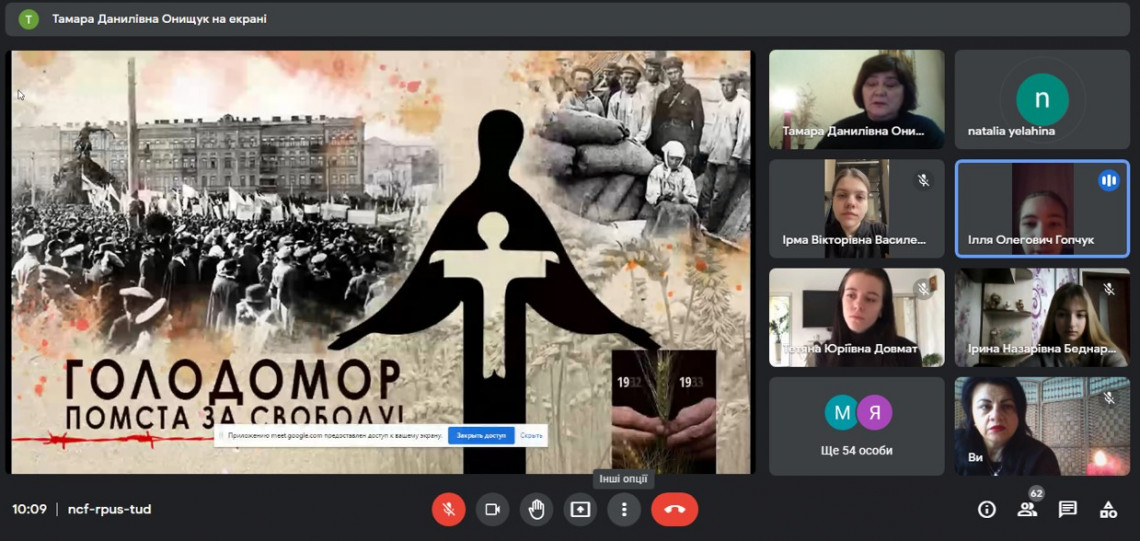1140x541 pixels.
Task: Raise hand using the hand icon
Action: [536, 510]
